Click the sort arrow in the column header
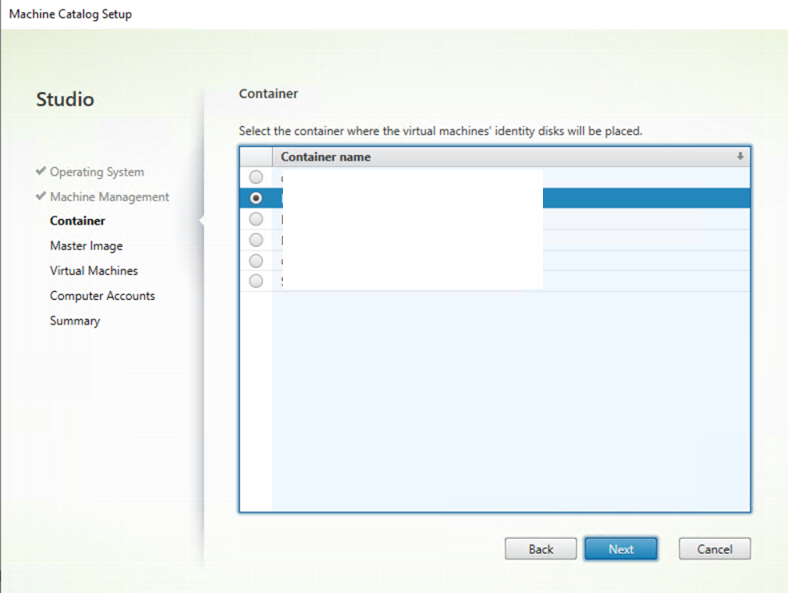Screen dimensions: 788x593 (x=740, y=157)
